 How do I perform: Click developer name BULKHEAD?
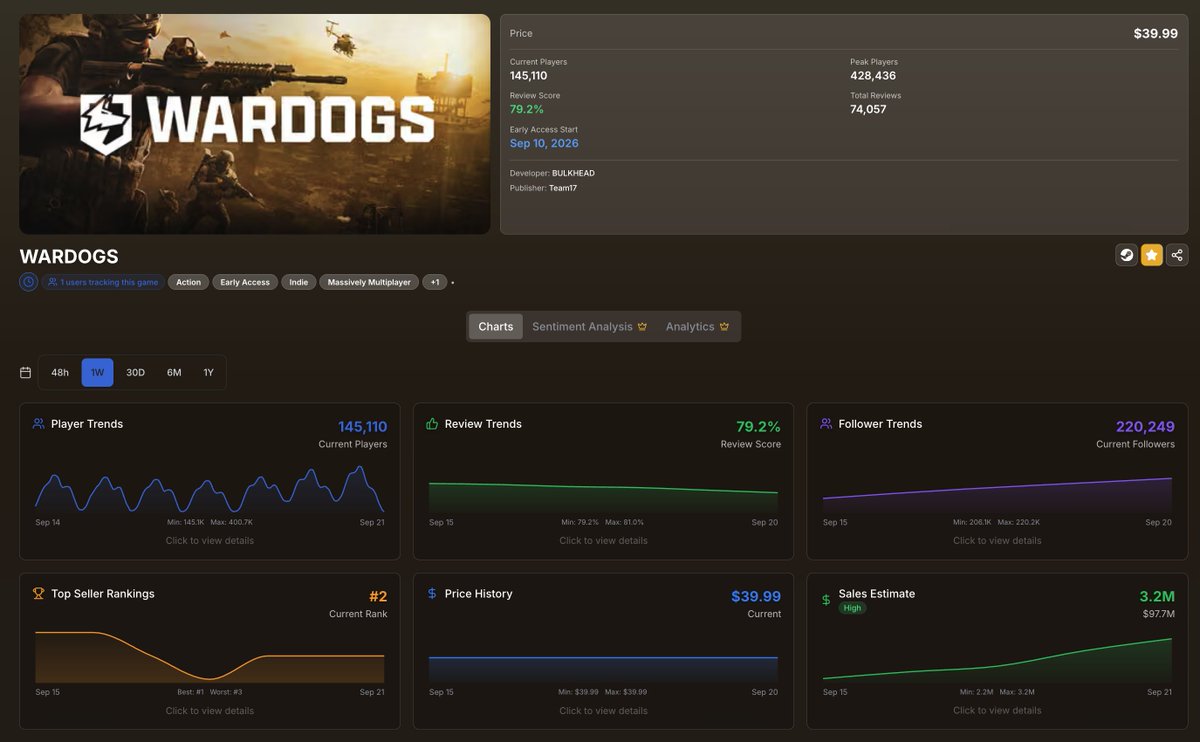(x=573, y=173)
